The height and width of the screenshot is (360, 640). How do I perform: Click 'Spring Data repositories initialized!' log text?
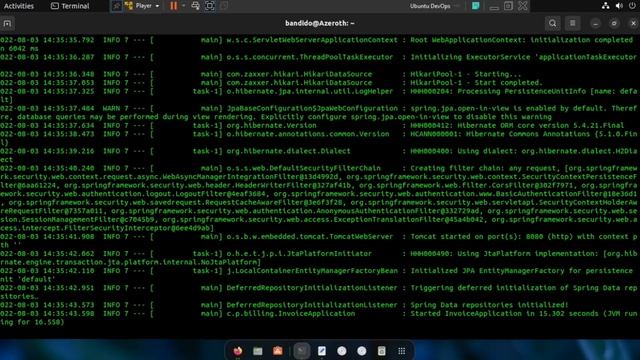click(x=489, y=305)
